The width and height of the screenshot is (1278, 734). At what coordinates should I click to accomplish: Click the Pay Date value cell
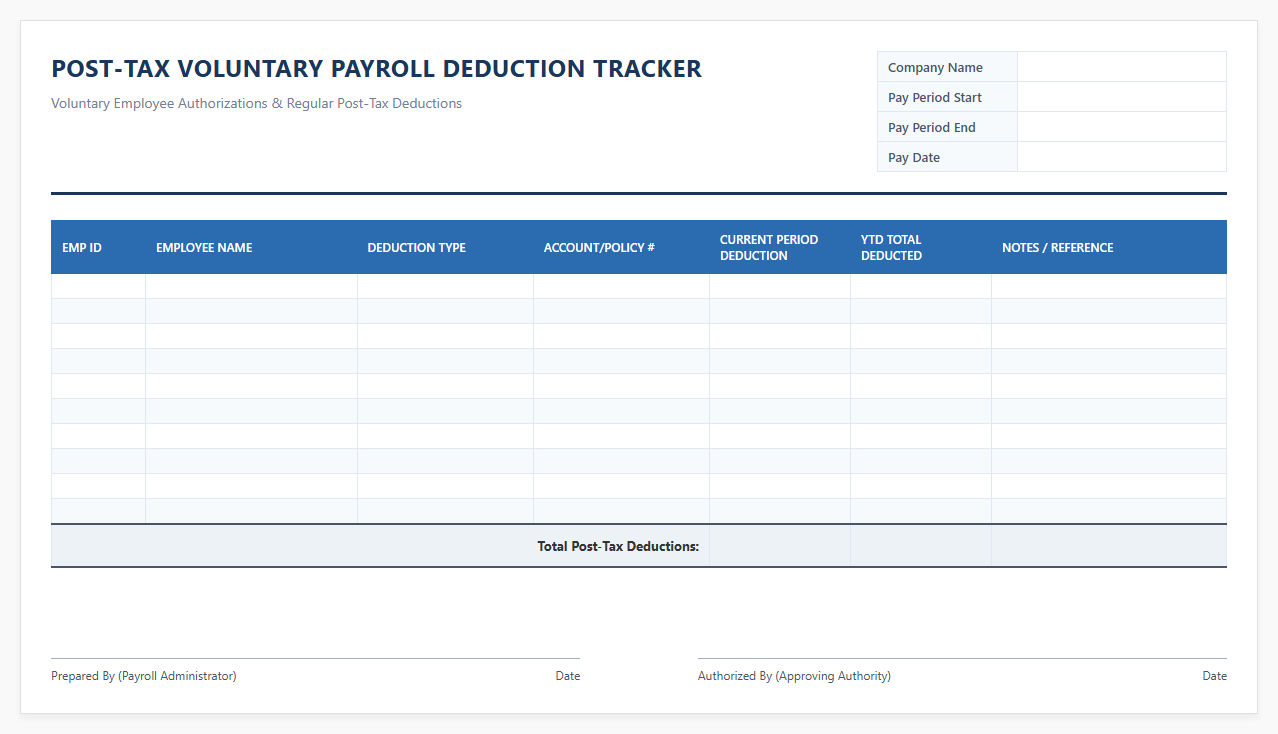click(1122, 157)
